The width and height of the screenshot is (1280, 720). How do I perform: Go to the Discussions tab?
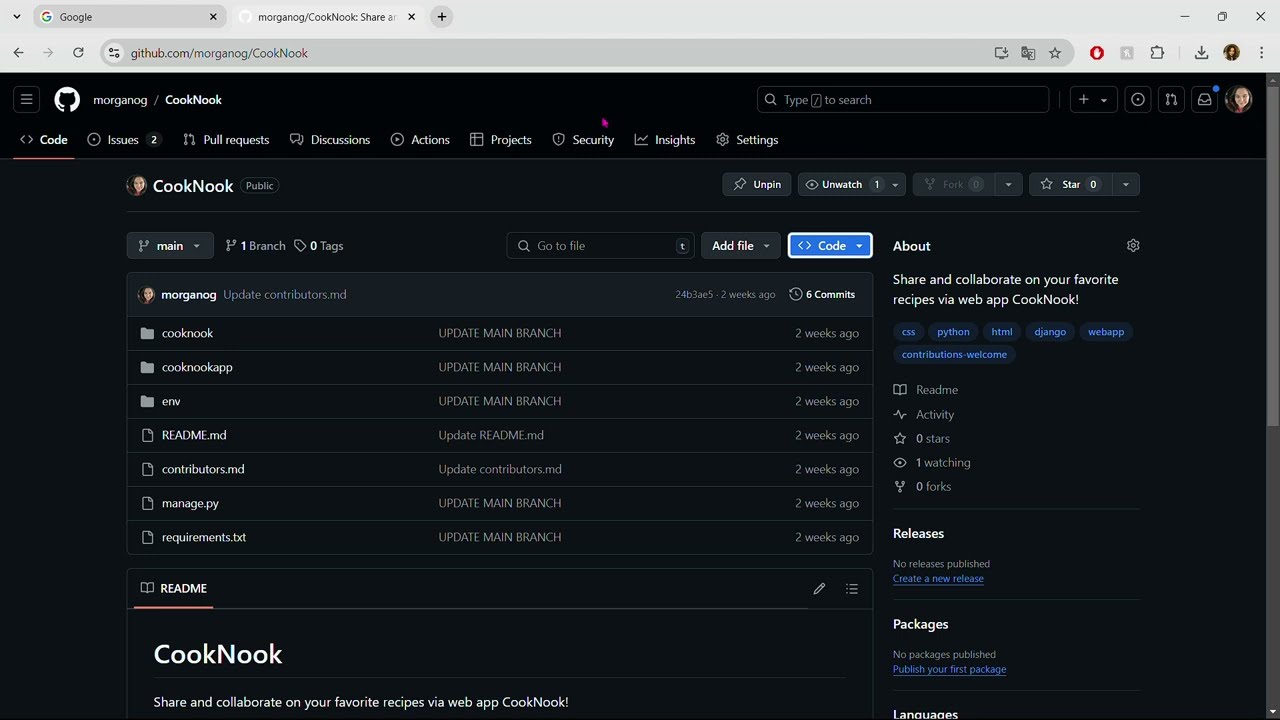330,140
